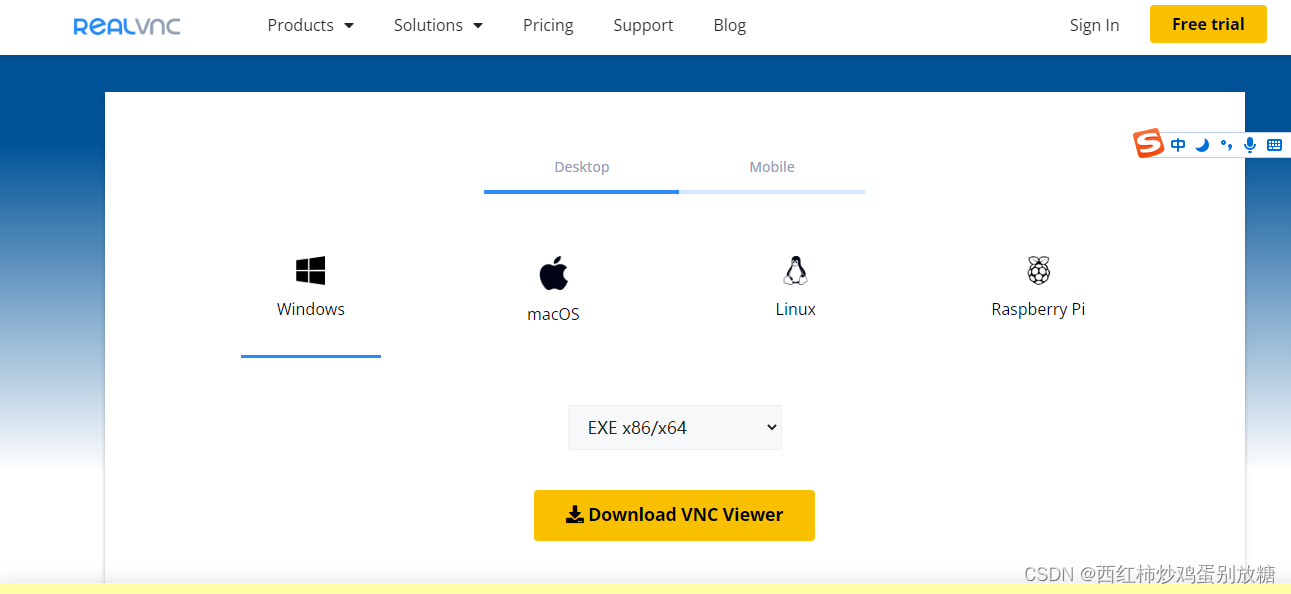Open the IME soft keyboard icon
Screen dimensions: 1291x594
pyautogui.click(x=1274, y=145)
